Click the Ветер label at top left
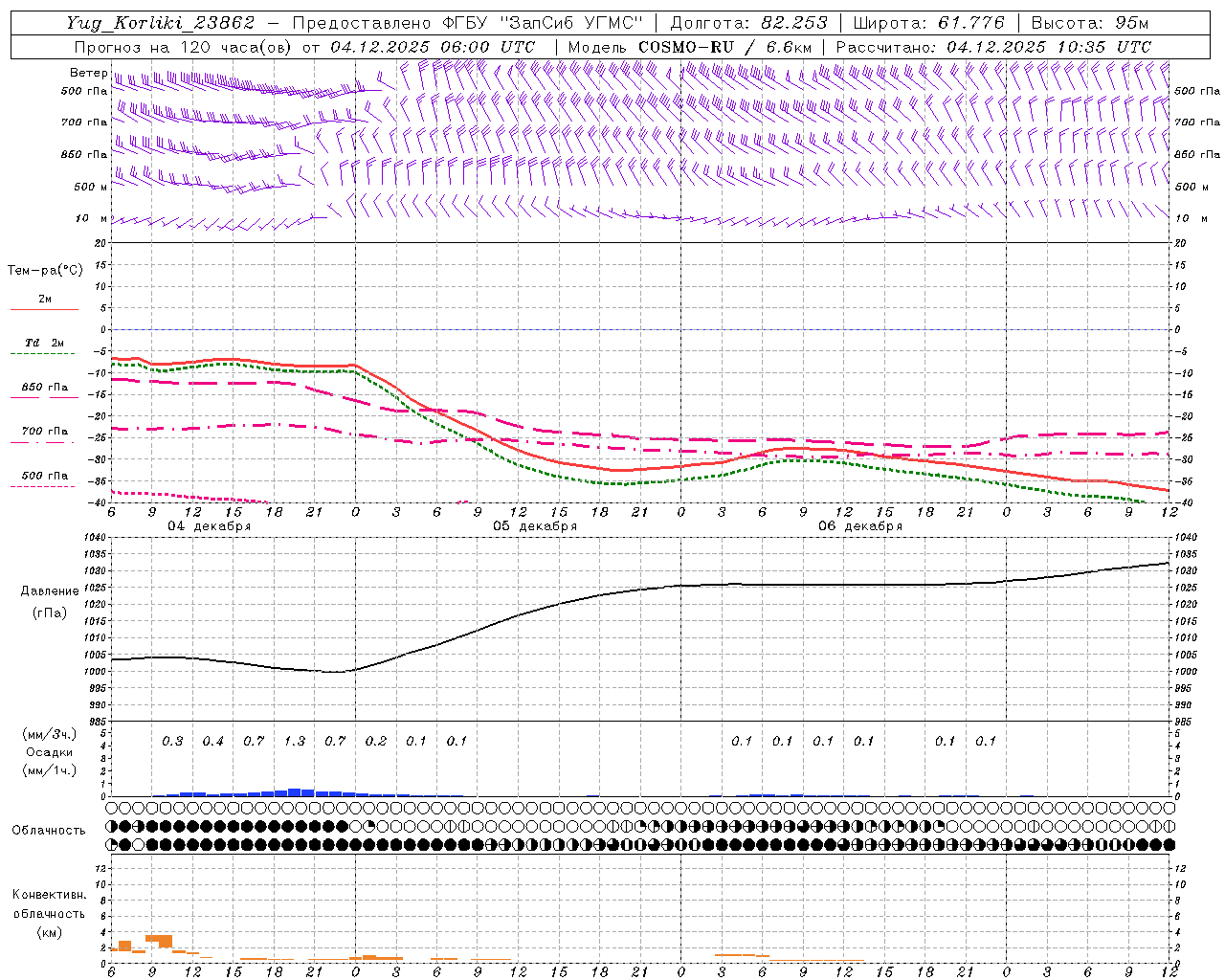Viewport: 1225px width, 980px height. 88,73
